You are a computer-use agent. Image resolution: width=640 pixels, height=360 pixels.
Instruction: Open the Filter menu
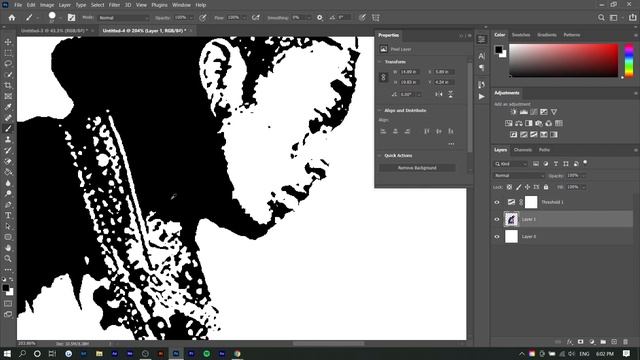(114, 5)
